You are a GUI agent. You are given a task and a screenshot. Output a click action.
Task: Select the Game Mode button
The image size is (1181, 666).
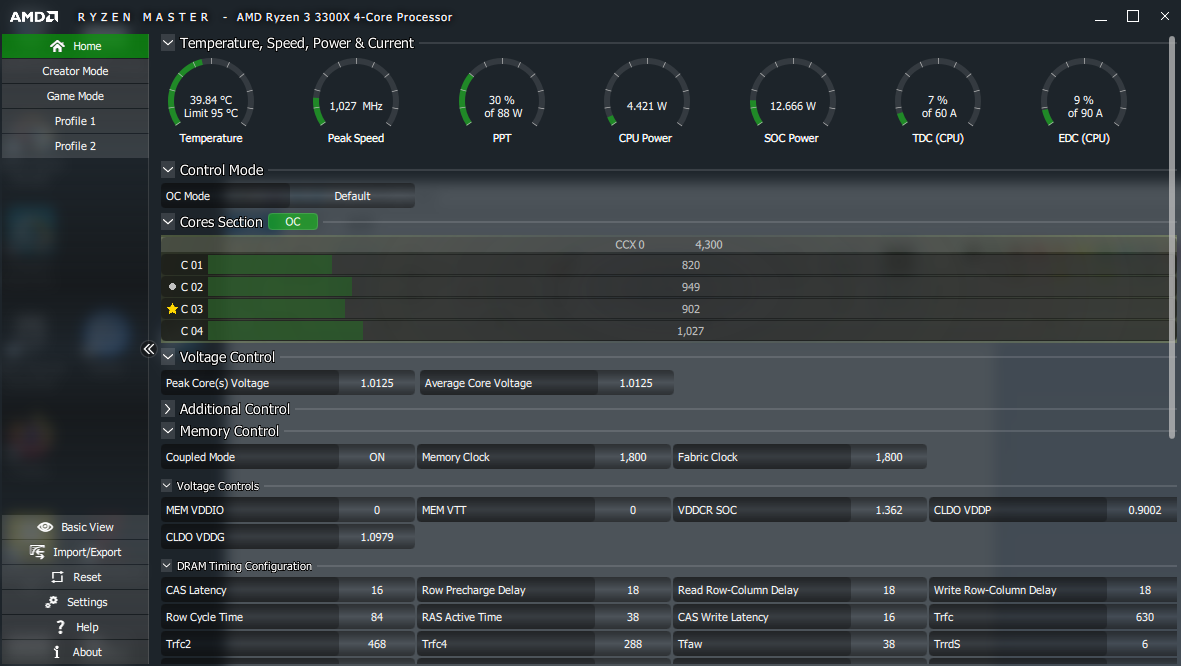75,96
